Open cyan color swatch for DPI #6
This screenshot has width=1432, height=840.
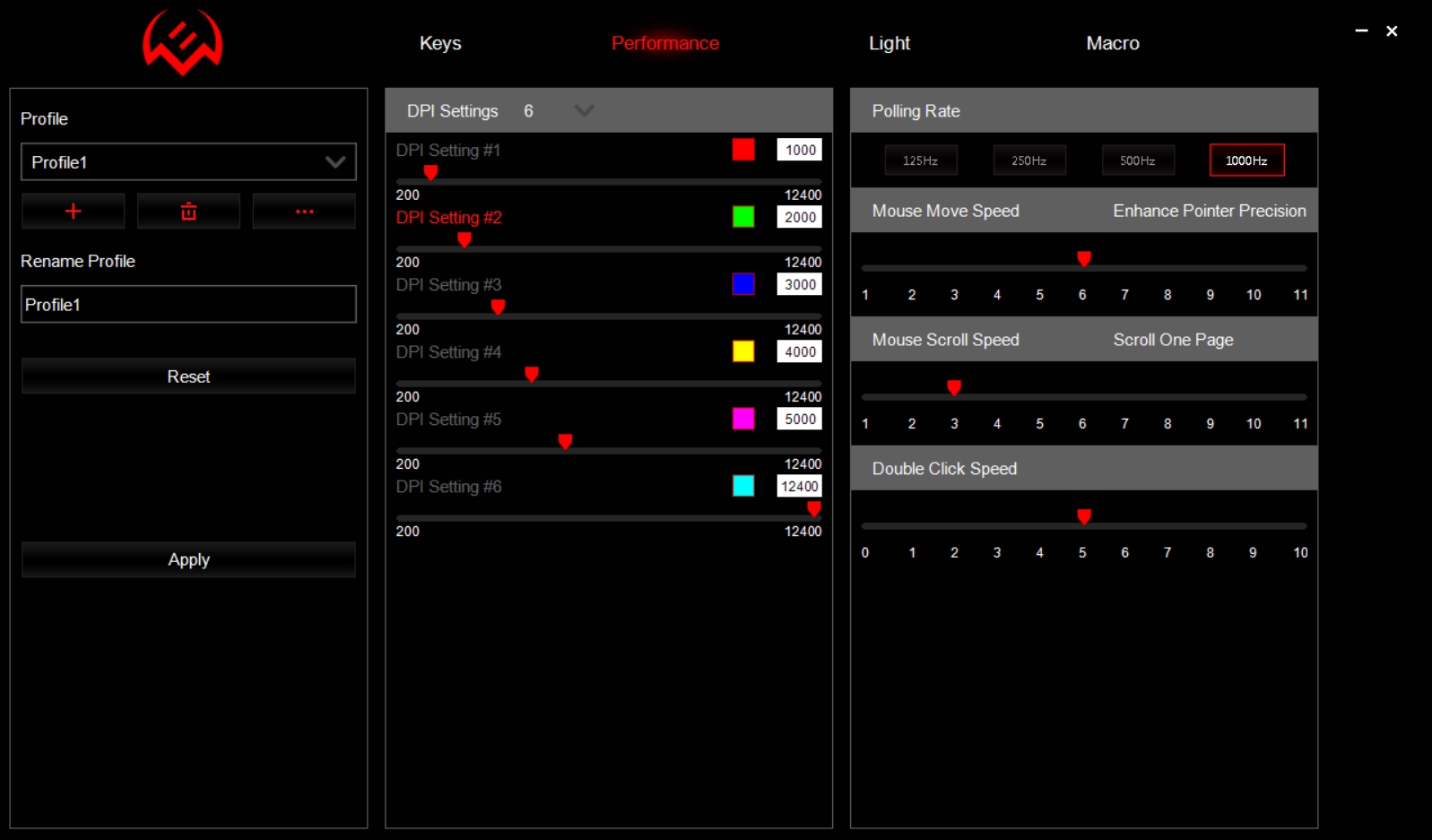tap(743, 486)
